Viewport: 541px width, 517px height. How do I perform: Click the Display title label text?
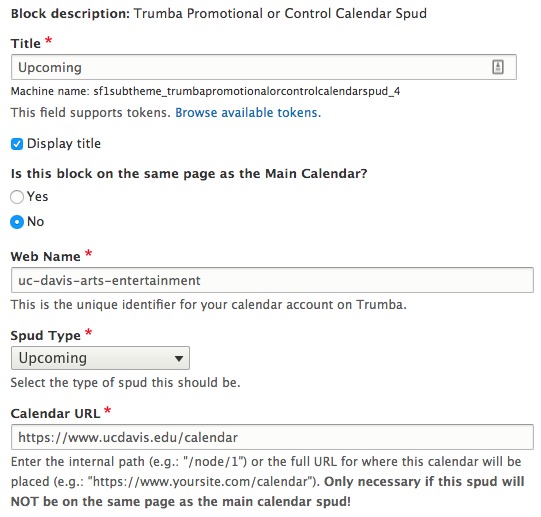point(64,144)
